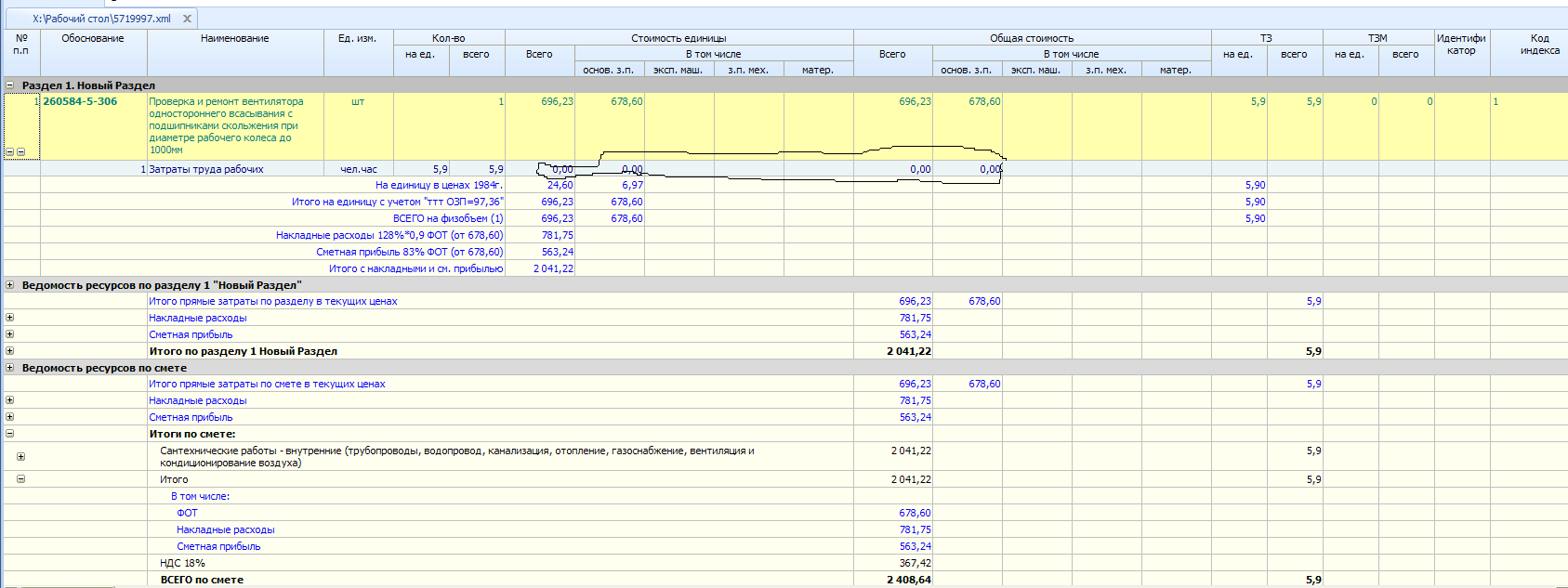This screenshot has height=588, width=1568.
Task: Click the "Наименование" column header
Action: (x=234, y=39)
